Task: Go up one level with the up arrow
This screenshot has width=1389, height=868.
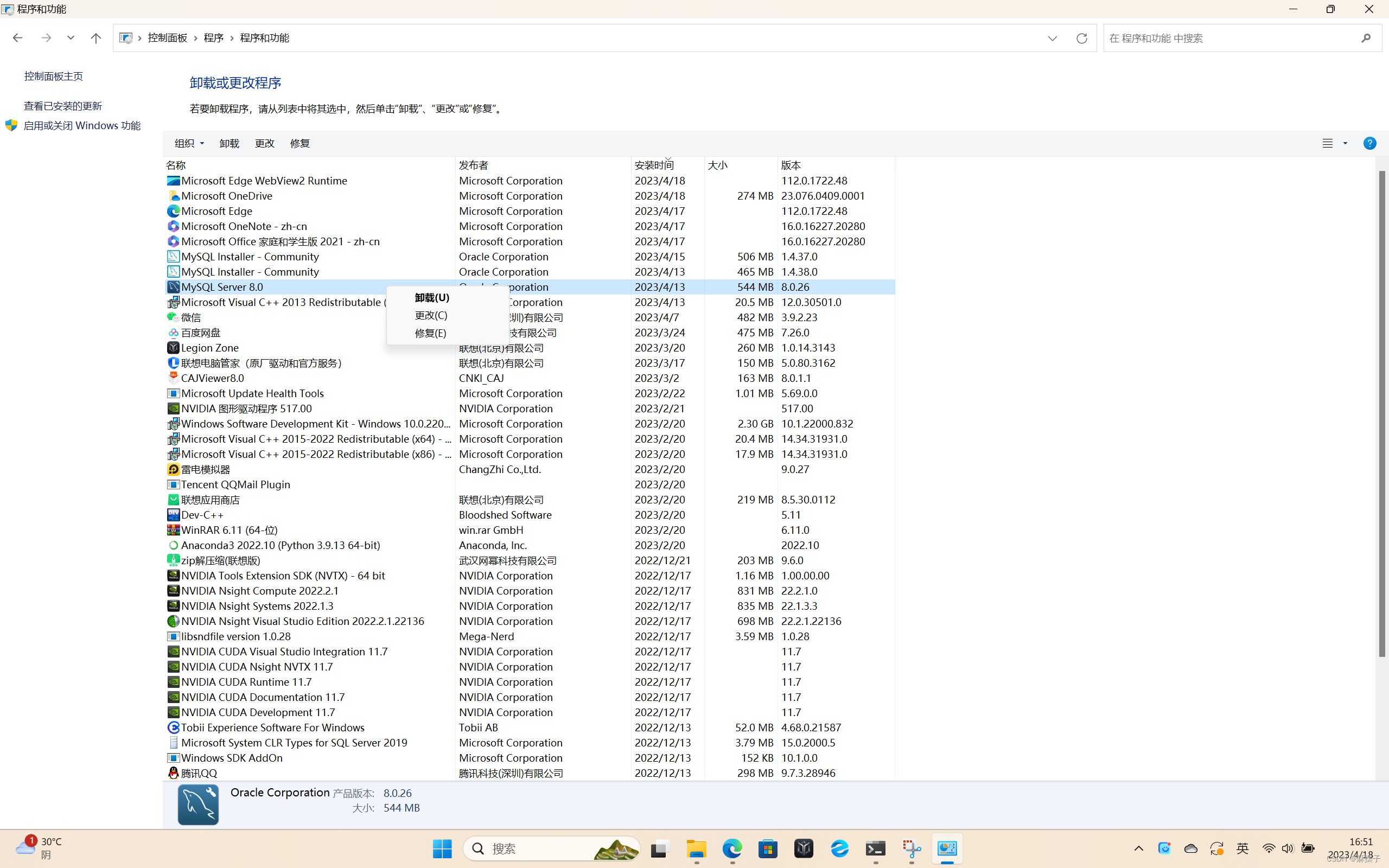Action: (x=96, y=38)
